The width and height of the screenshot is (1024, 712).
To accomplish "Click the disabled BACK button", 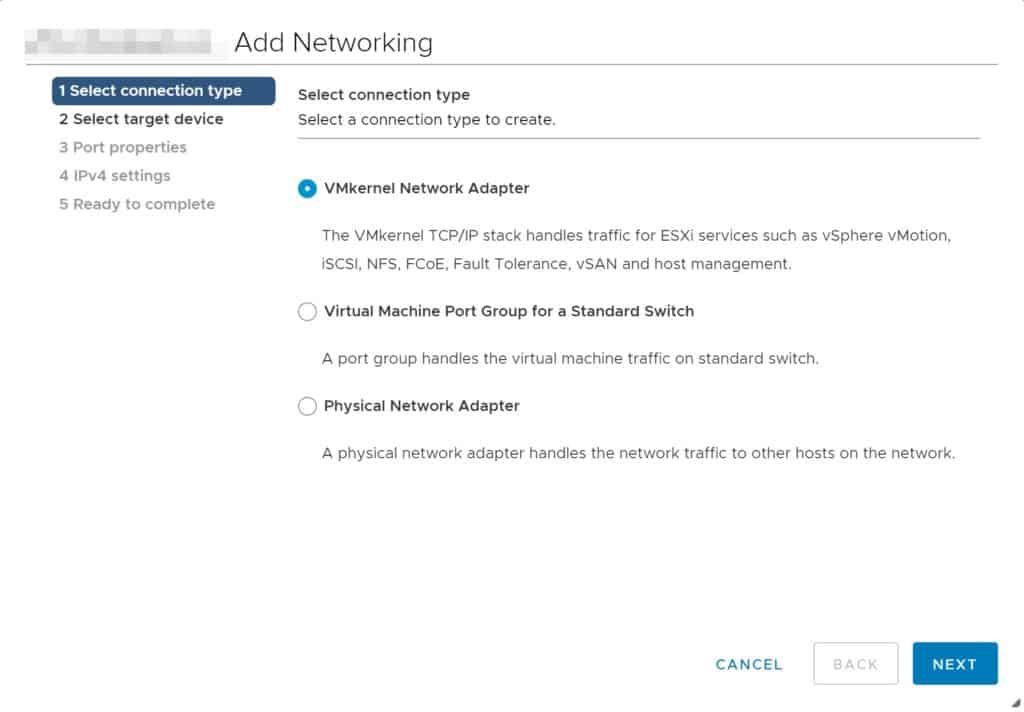I will point(855,663).
